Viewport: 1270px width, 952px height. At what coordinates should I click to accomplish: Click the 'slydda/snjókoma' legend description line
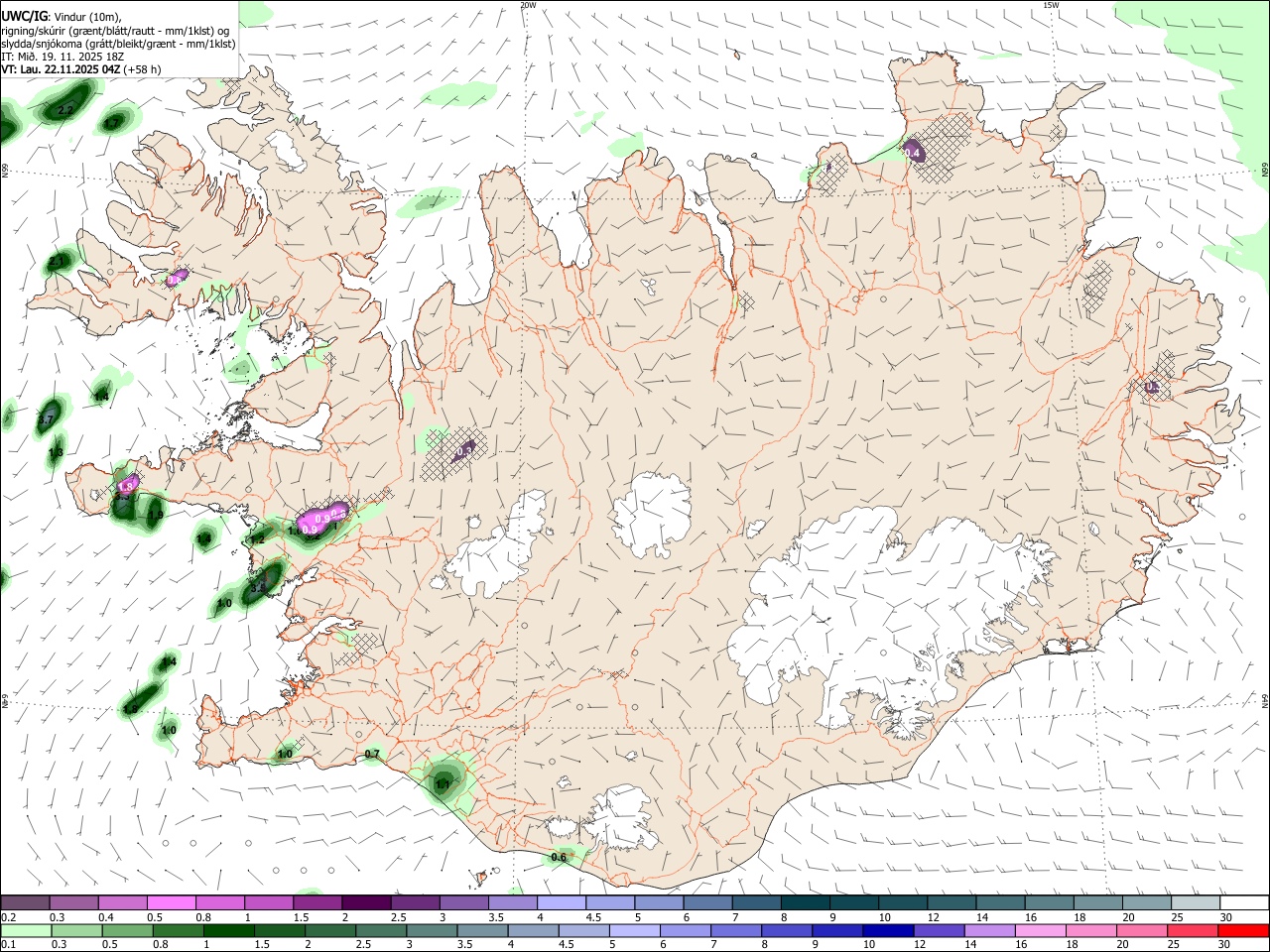tap(118, 44)
